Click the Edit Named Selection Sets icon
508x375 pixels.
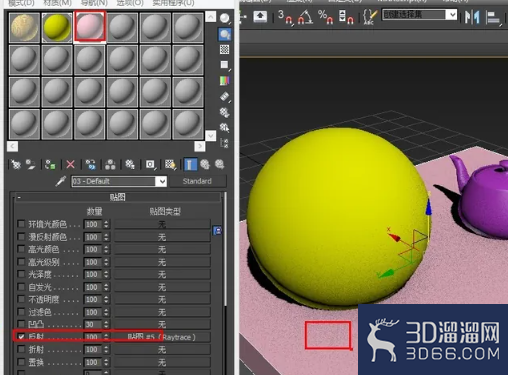pyautogui.click(x=370, y=17)
